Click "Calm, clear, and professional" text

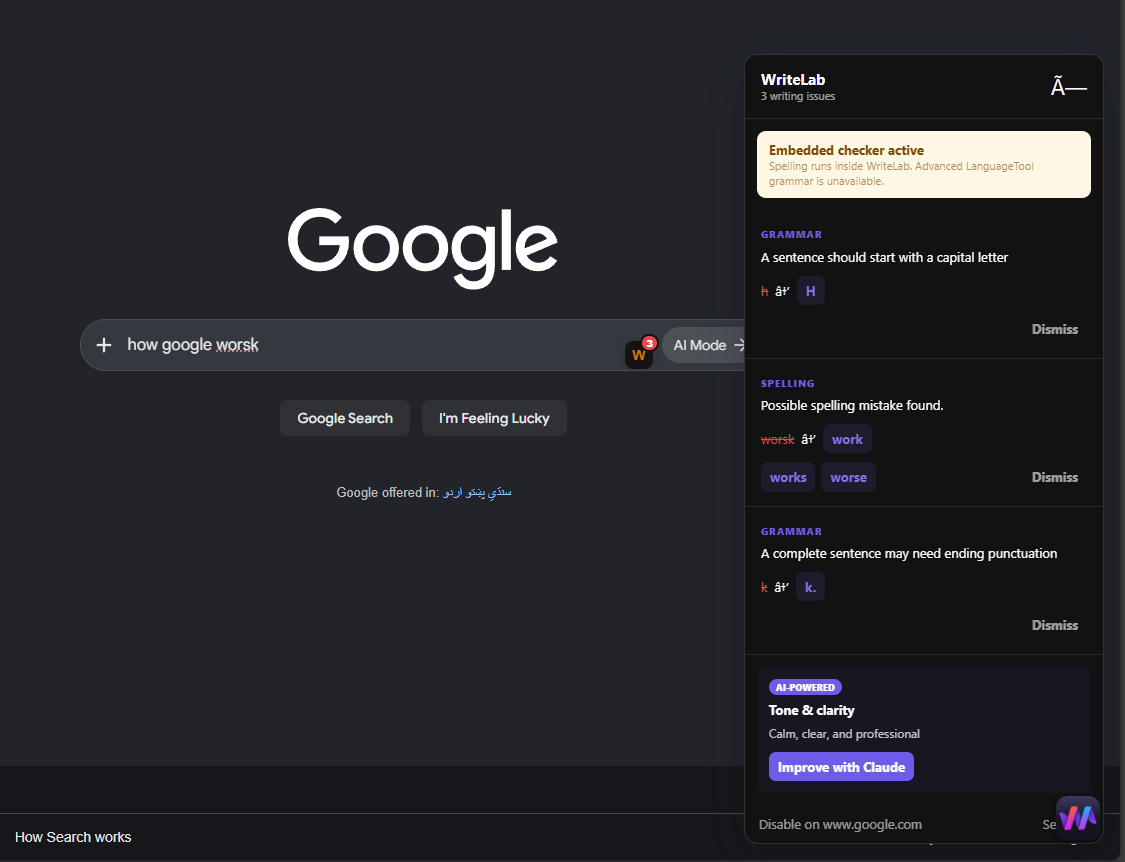click(x=844, y=734)
